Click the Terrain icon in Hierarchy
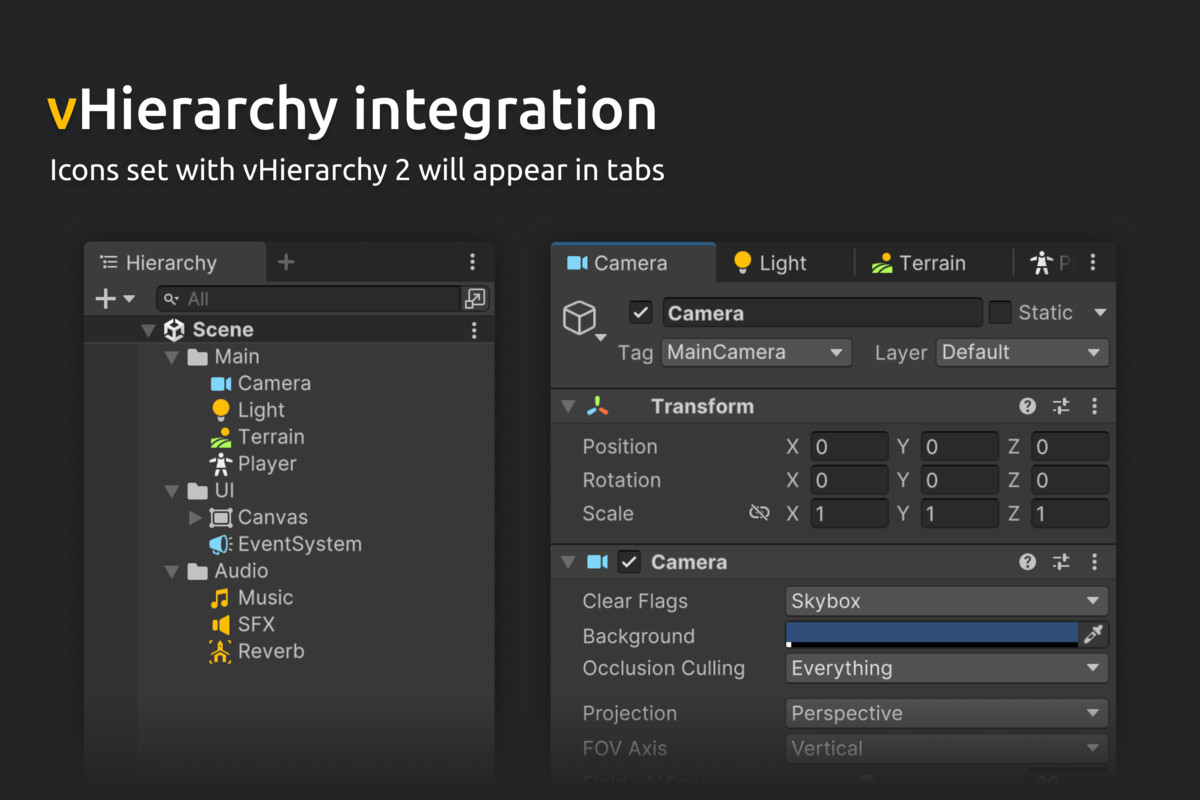Image resolution: width=1200 pixels, height=800 pixels. click(x=221, y=437)
